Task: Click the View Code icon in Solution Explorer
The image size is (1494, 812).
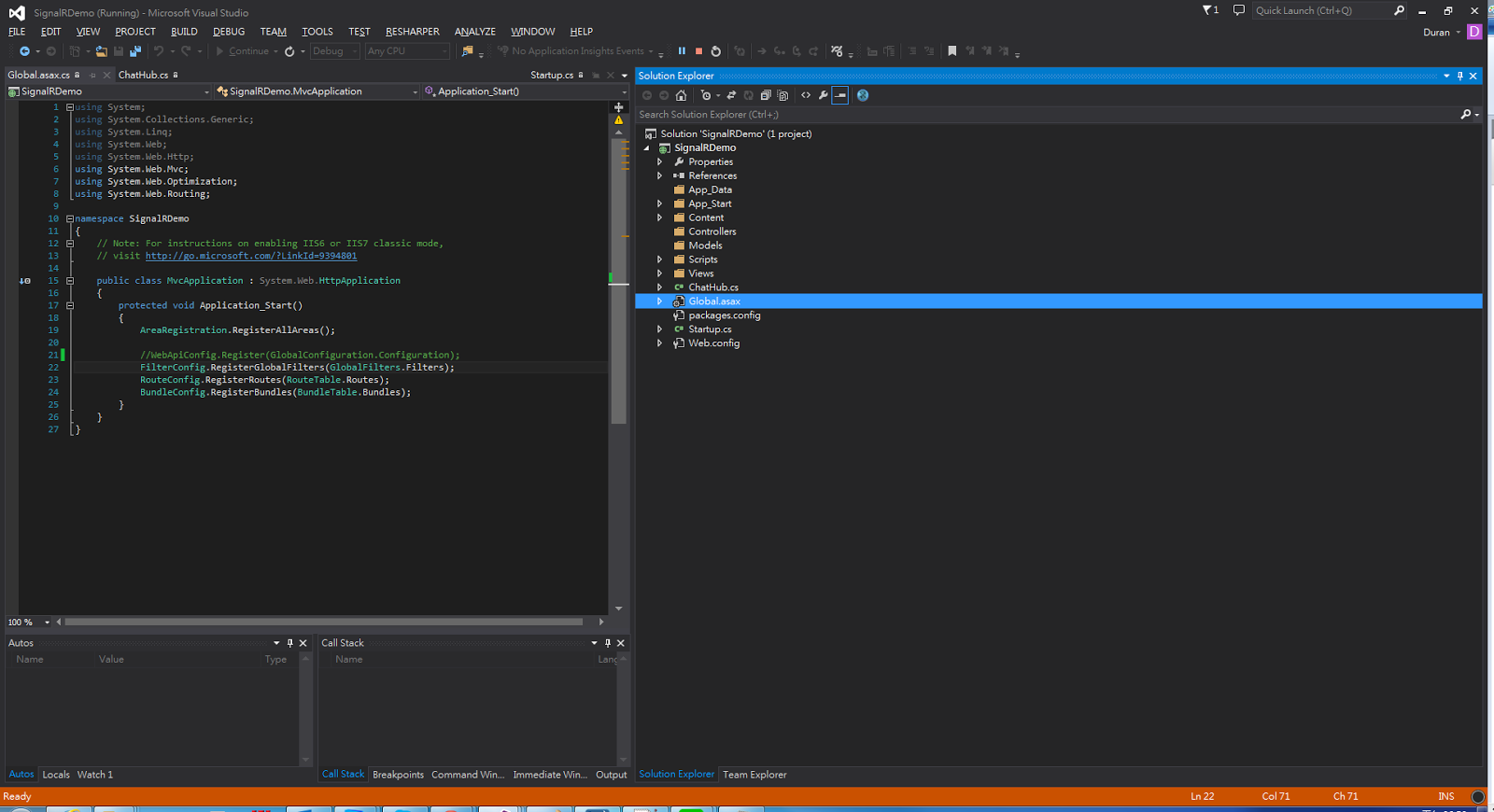Action: 806,95
